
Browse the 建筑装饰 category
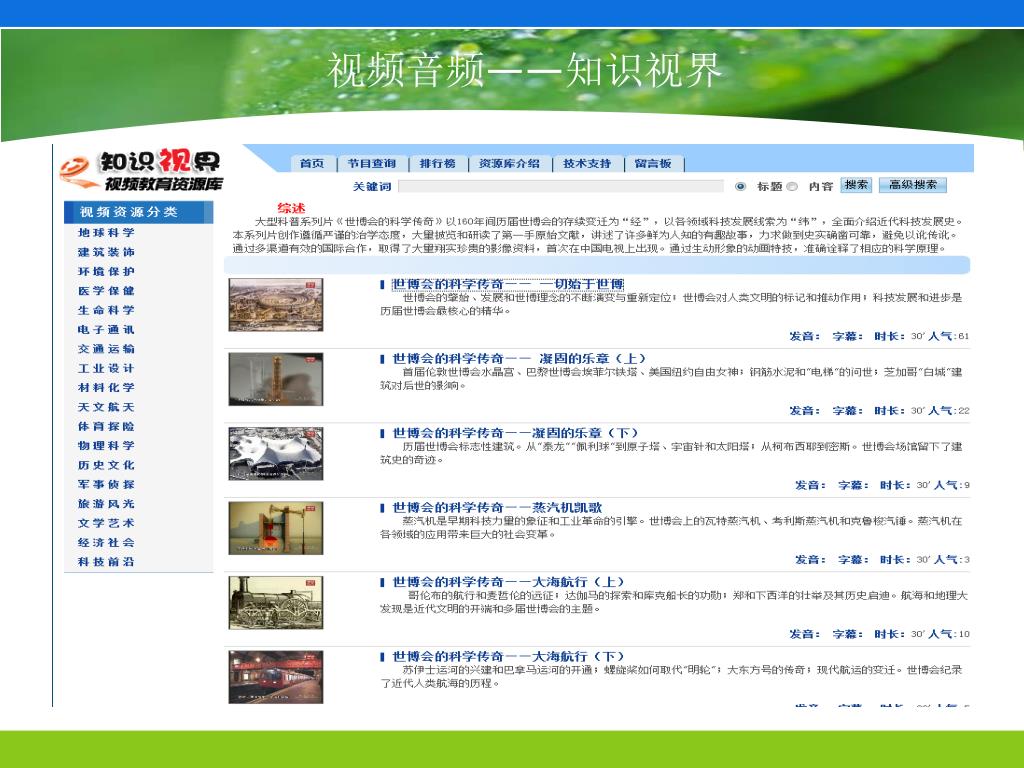pos(106,252)
